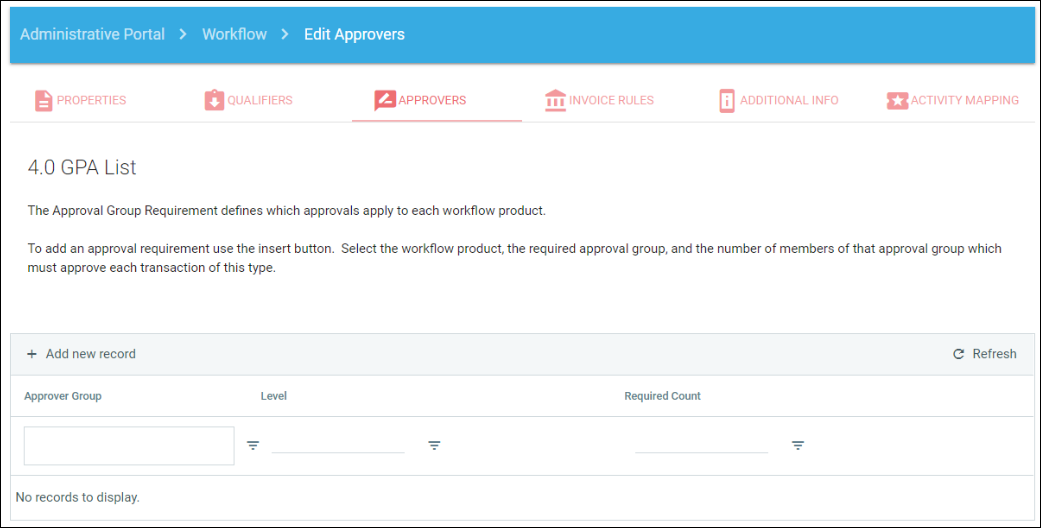Open the Required Count filter menu
This screenshot has height=528, width=1041.
798,446
